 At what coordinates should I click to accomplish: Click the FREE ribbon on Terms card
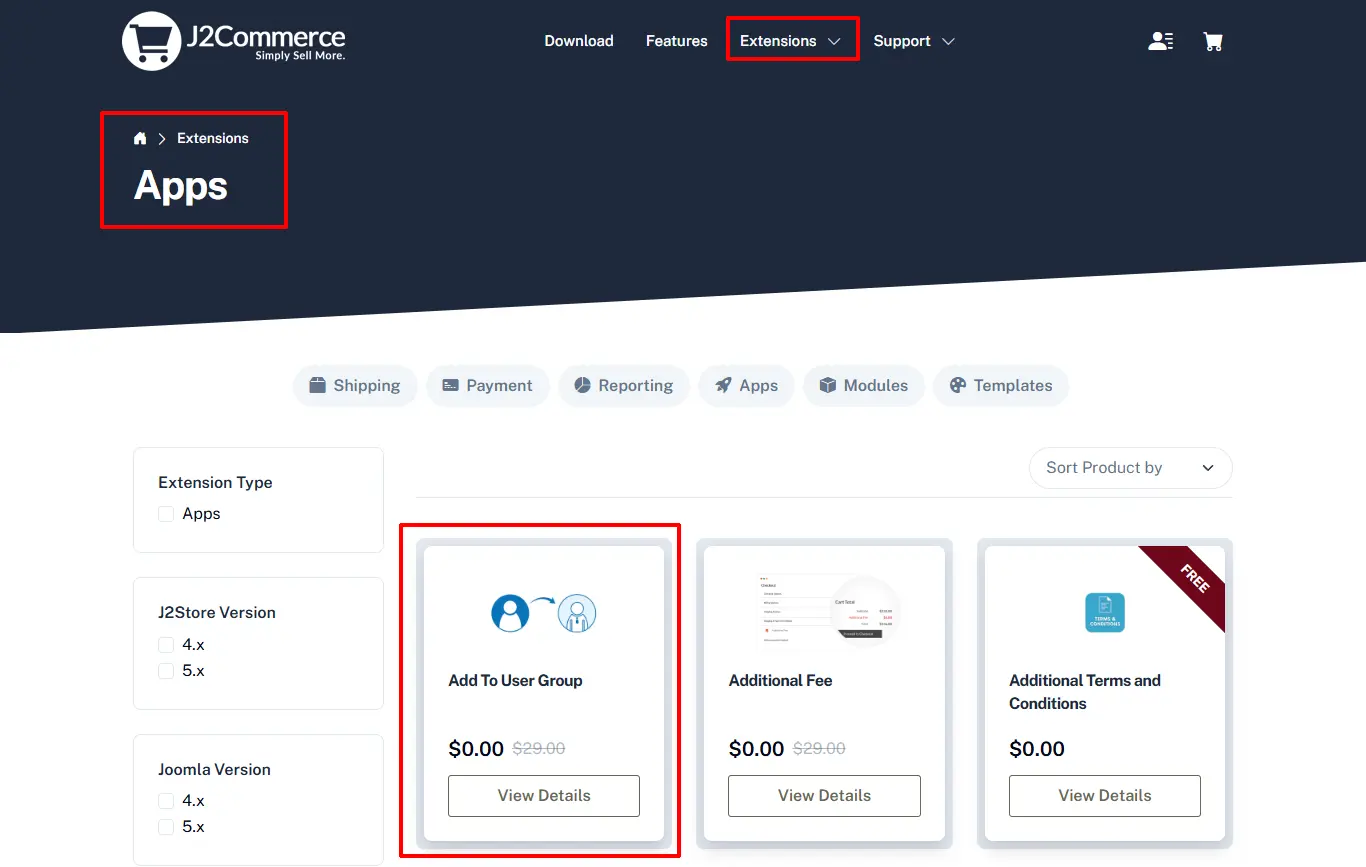click(x=1195, y=579)
